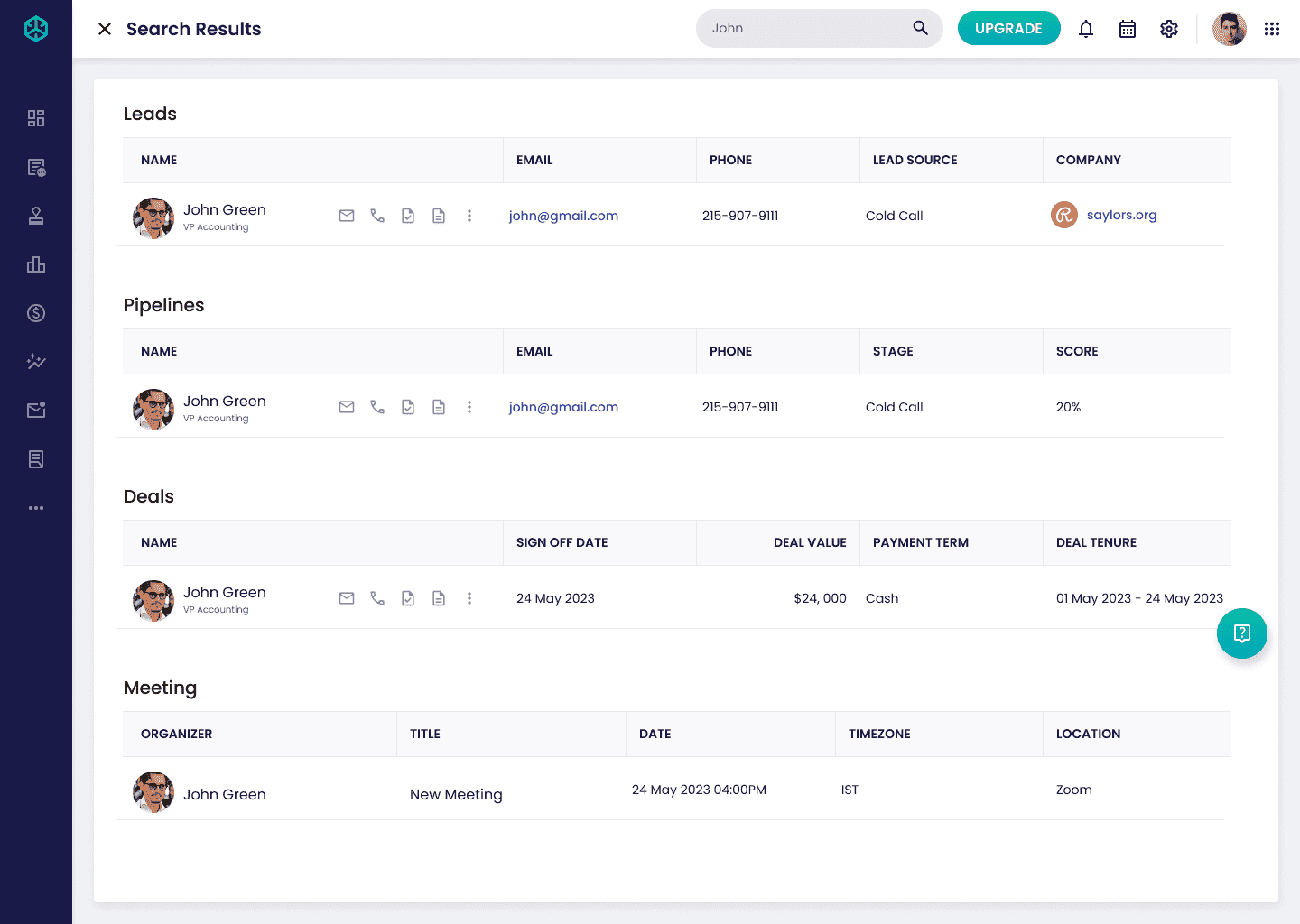Open the user profile avatar
1300x924 pixels.
coord(1230,29)
